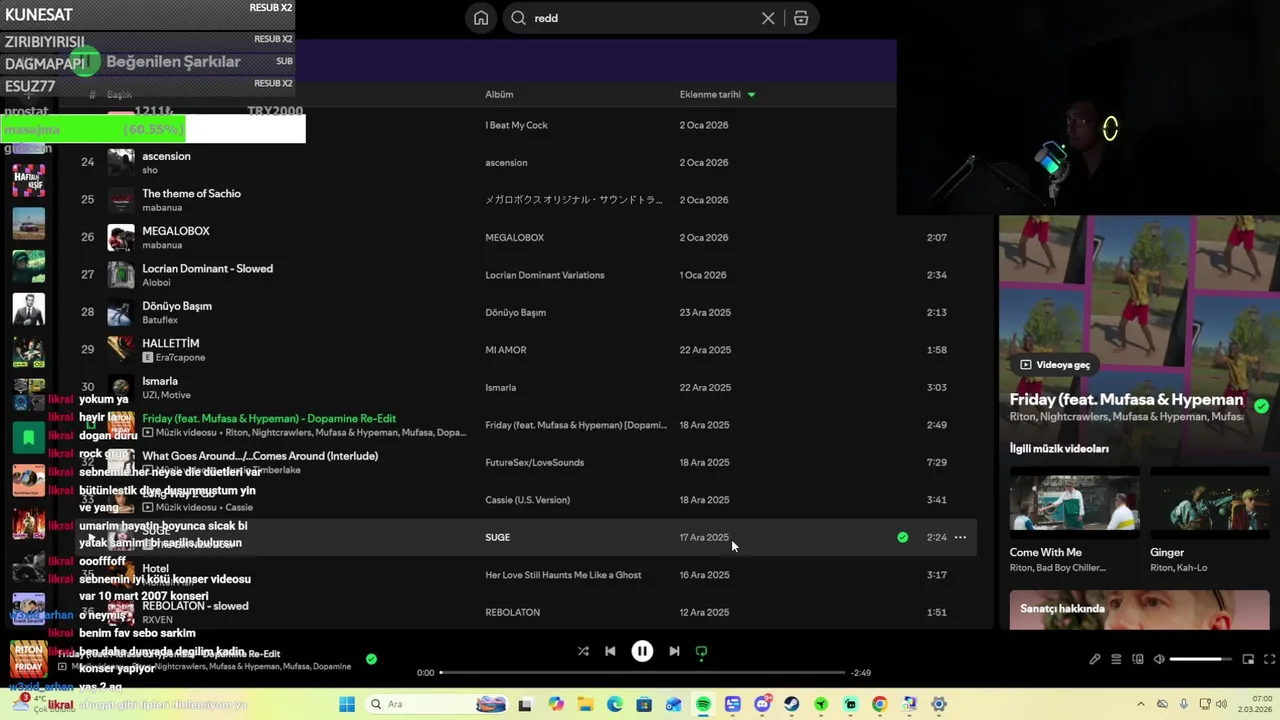Click the date '23 Ara 2025'
Image resolution: width=1280 pixels, height=720 pixels.
click(x=705, y=312)
